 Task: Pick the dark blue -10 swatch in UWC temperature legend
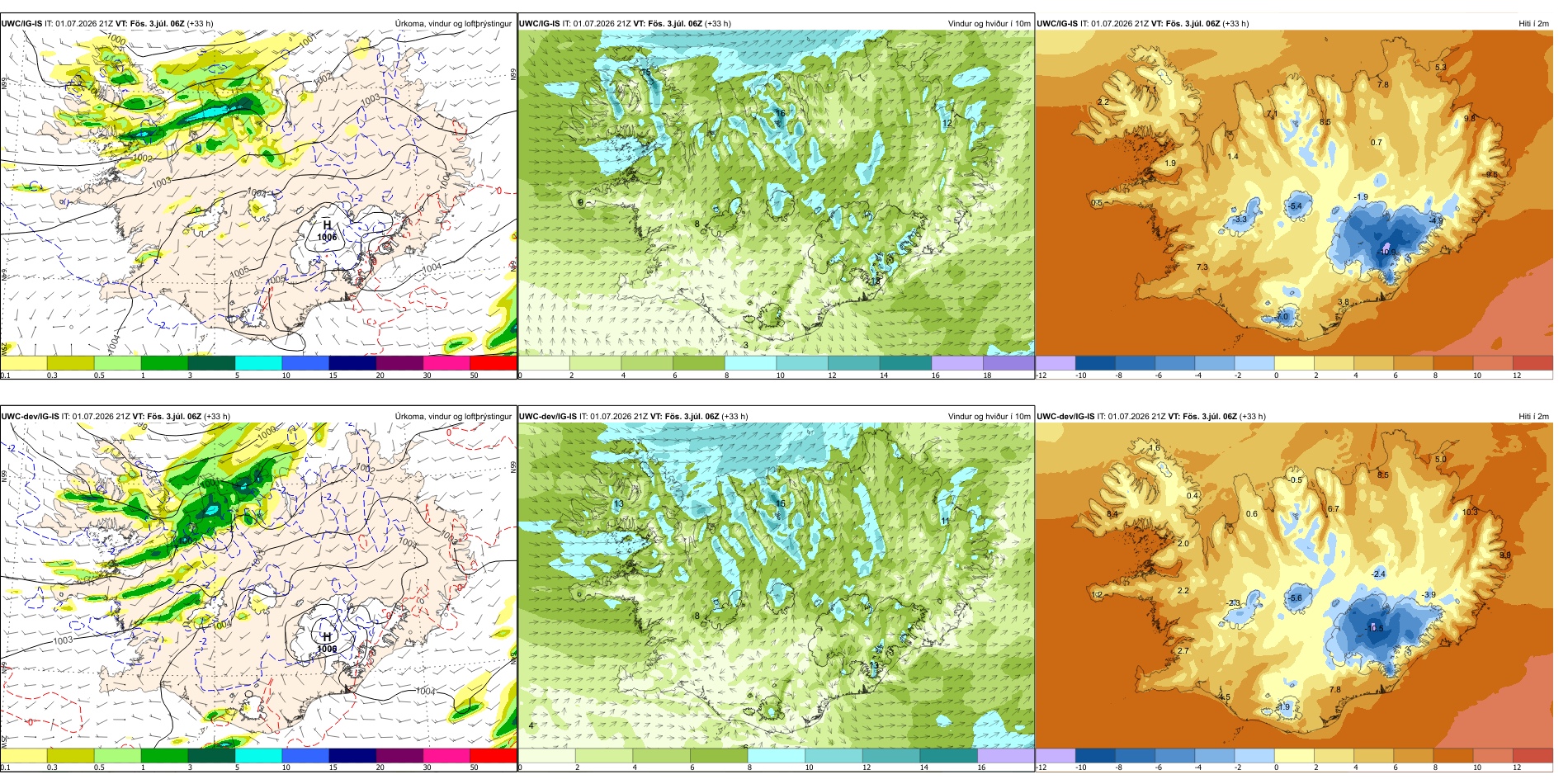(1095, 363)
